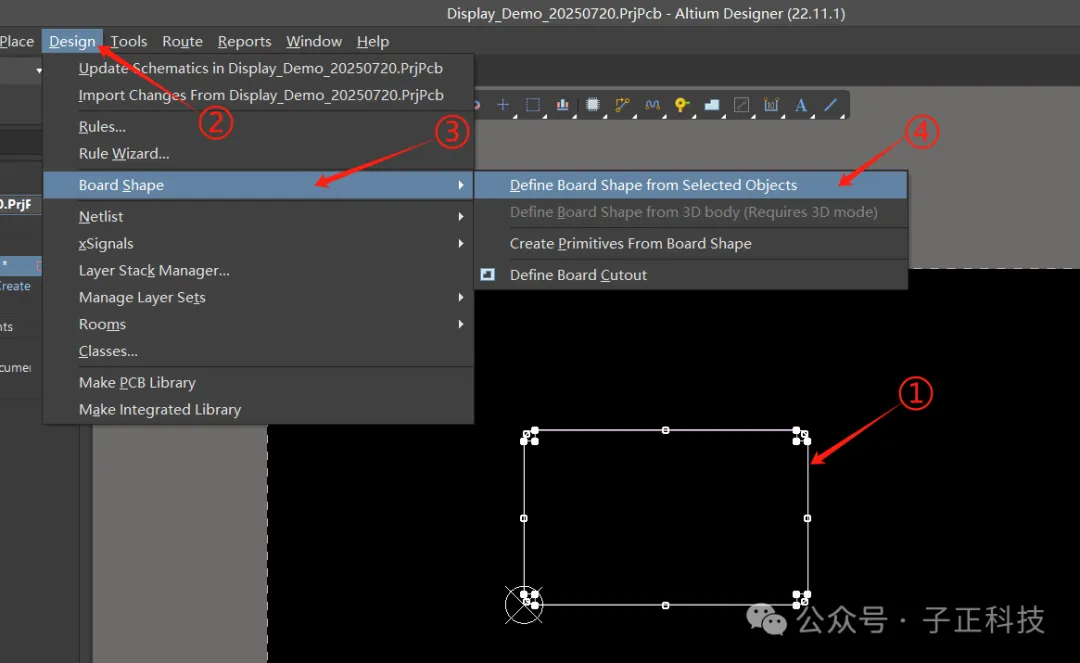1080x663 pixels.
Task: Select the Place Dimension tool icon
Action: pos(771,105)
